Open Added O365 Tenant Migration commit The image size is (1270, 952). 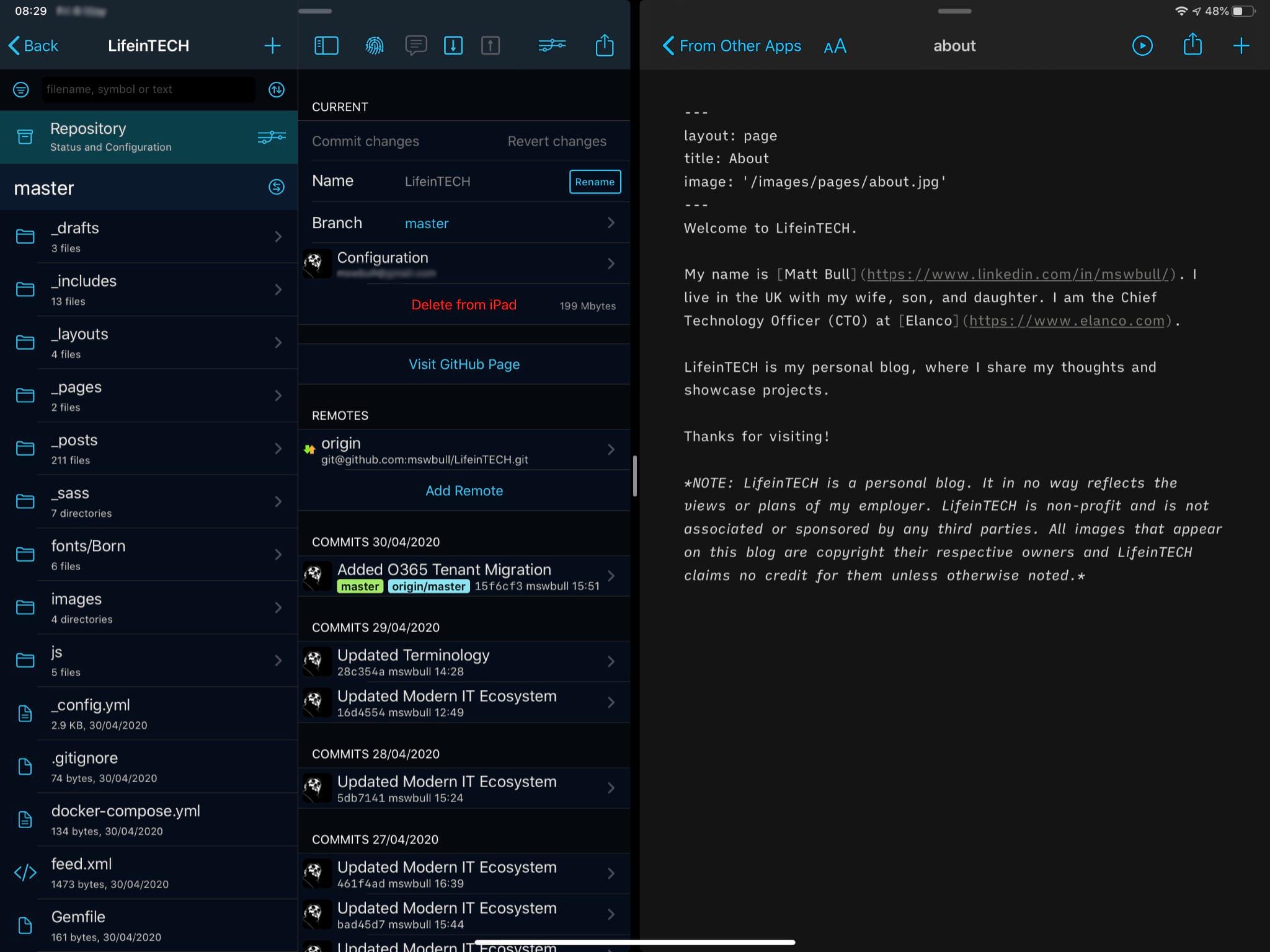(464, 576)
